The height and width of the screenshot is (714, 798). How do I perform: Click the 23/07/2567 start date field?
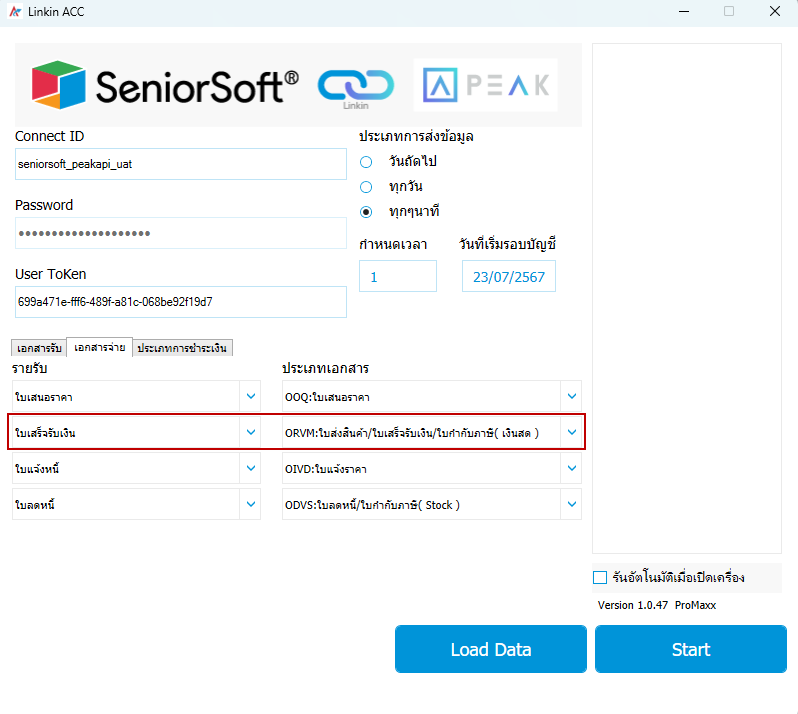coord(509,276)
